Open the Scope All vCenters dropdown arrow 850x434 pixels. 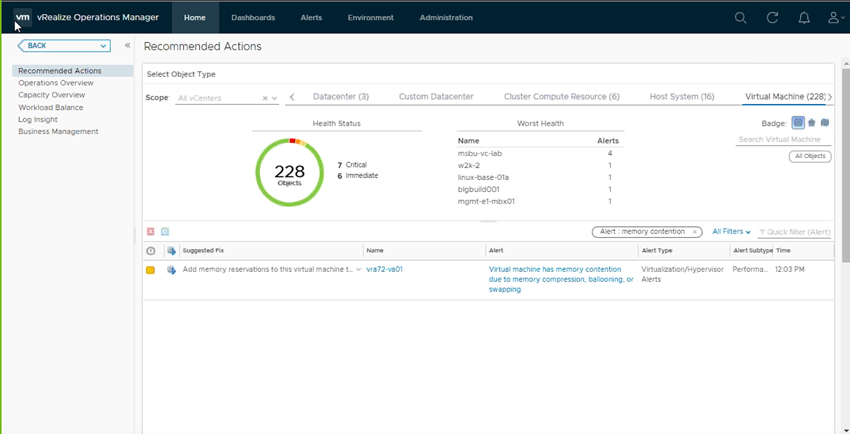pyautogui.click(x=274, y=98)
